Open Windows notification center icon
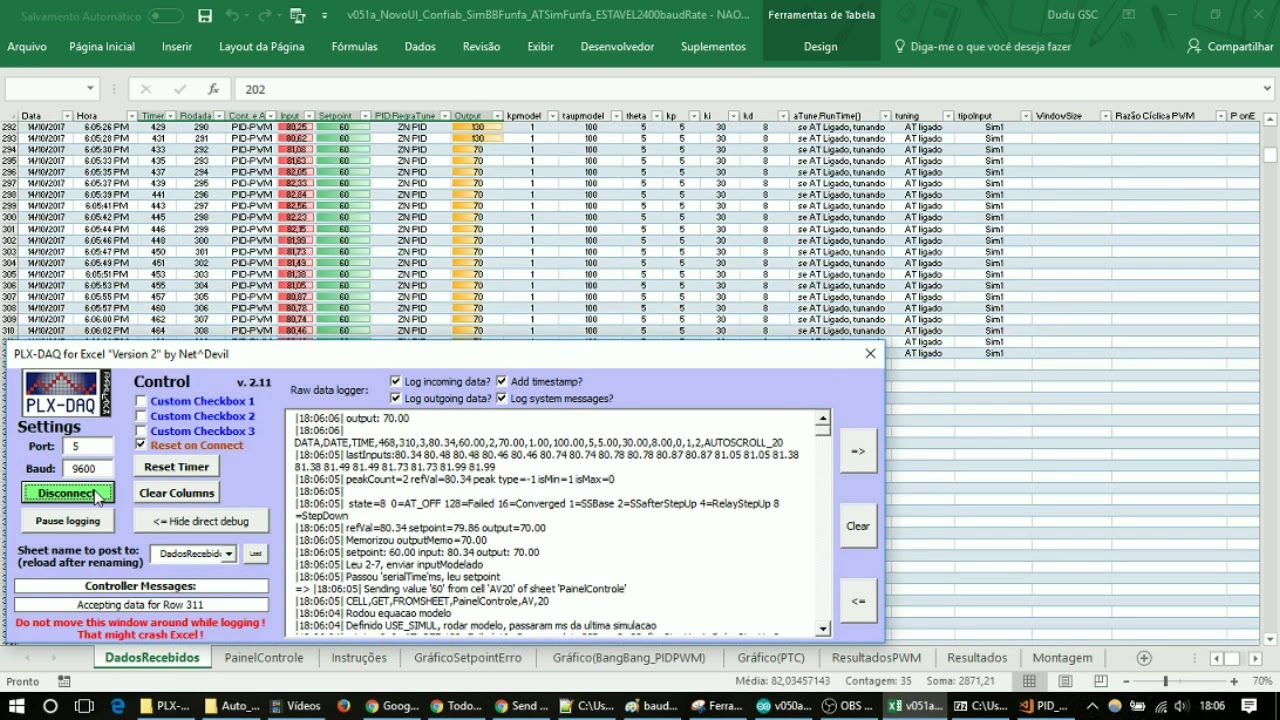Image resolution: width=1280 pixels, height=720 pixels. point(1249,706)
